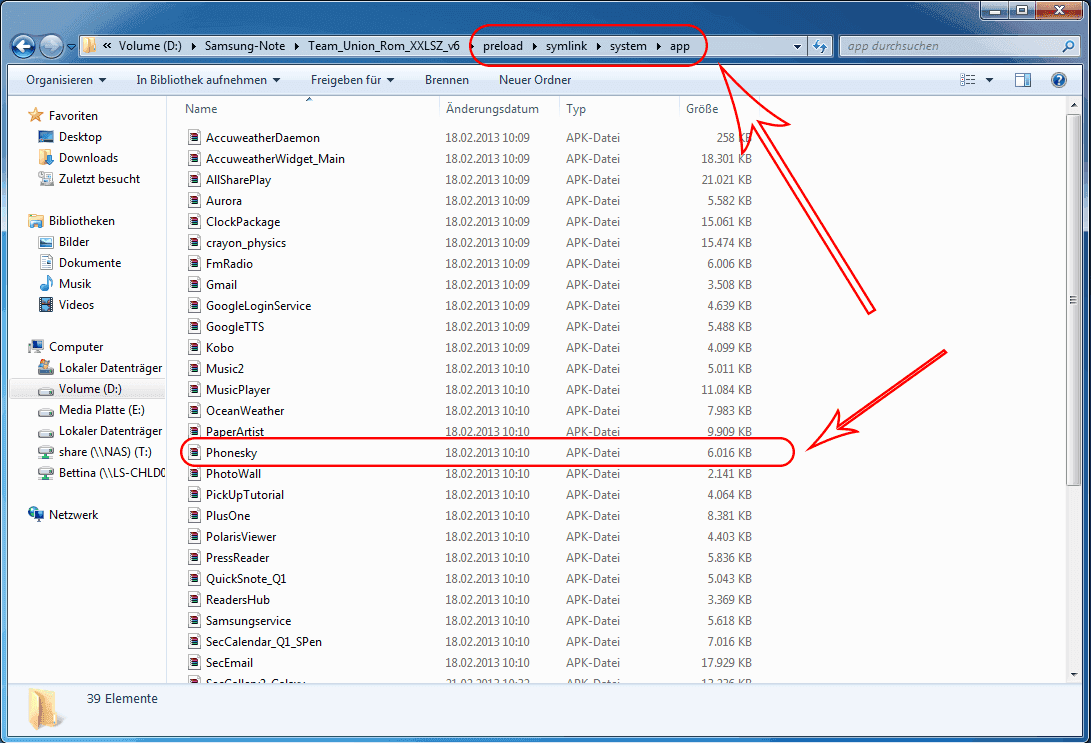Open the Downloads folder in Favoriten
This screenshot has height=743, width=1091.
(88, 158)
